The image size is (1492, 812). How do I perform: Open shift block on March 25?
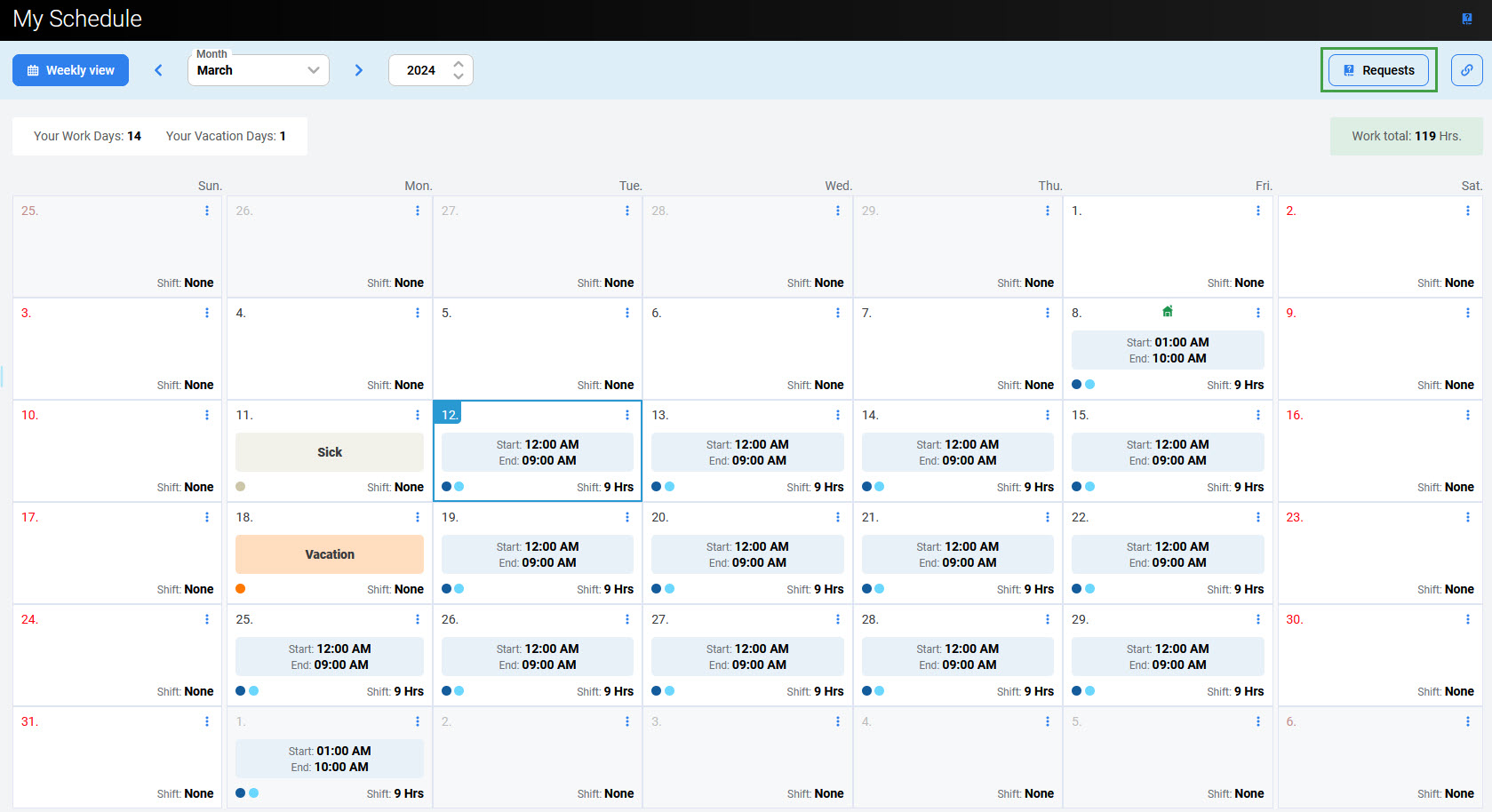330,657
